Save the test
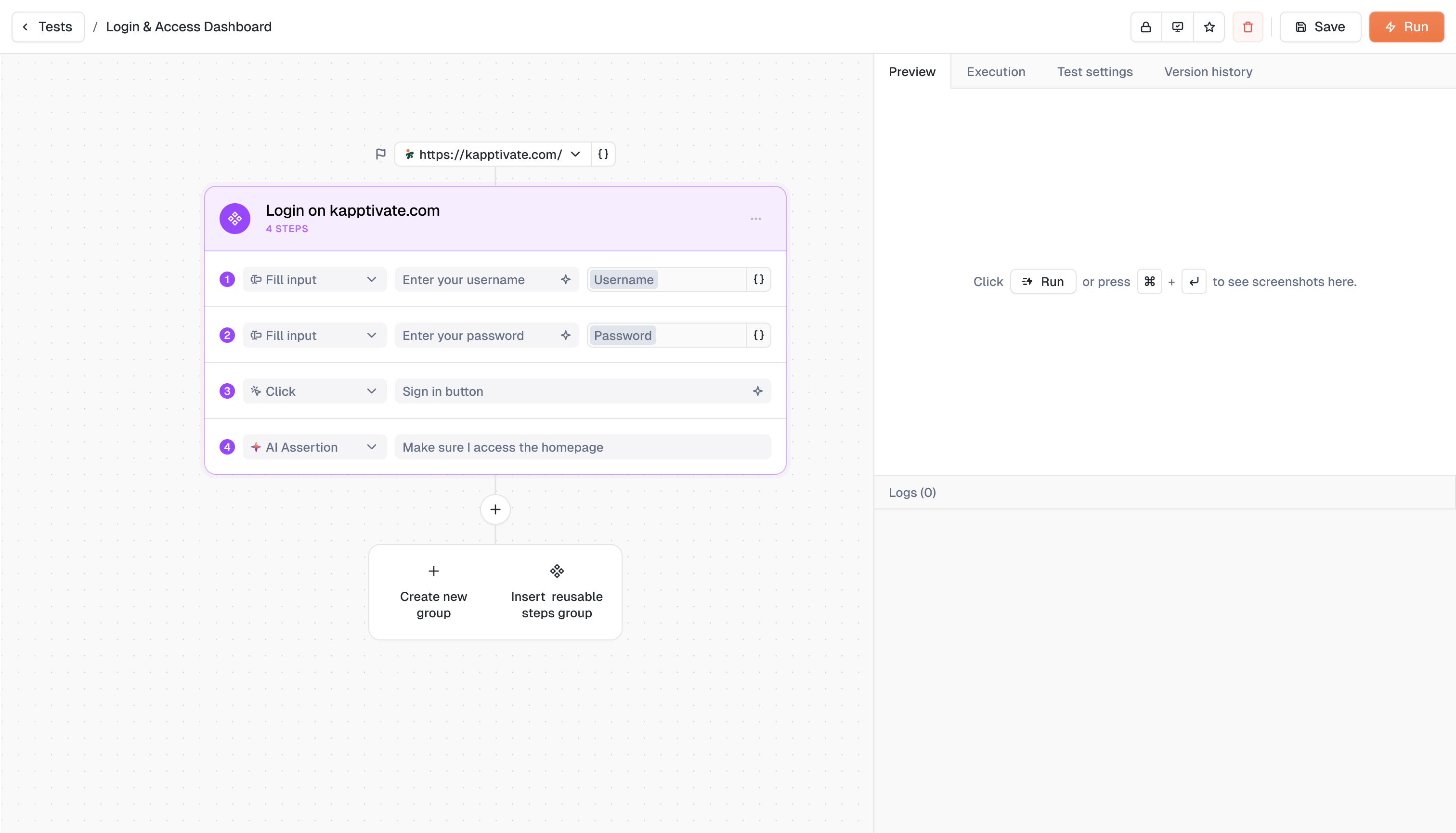This screenshot has width=1456, height=833. point(1320,27)
